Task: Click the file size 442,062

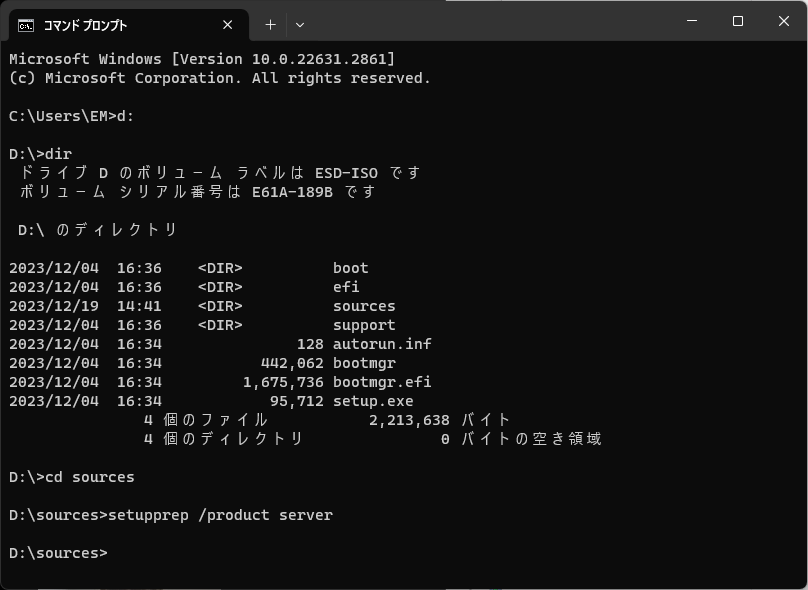Action: (x=292, y=363)
